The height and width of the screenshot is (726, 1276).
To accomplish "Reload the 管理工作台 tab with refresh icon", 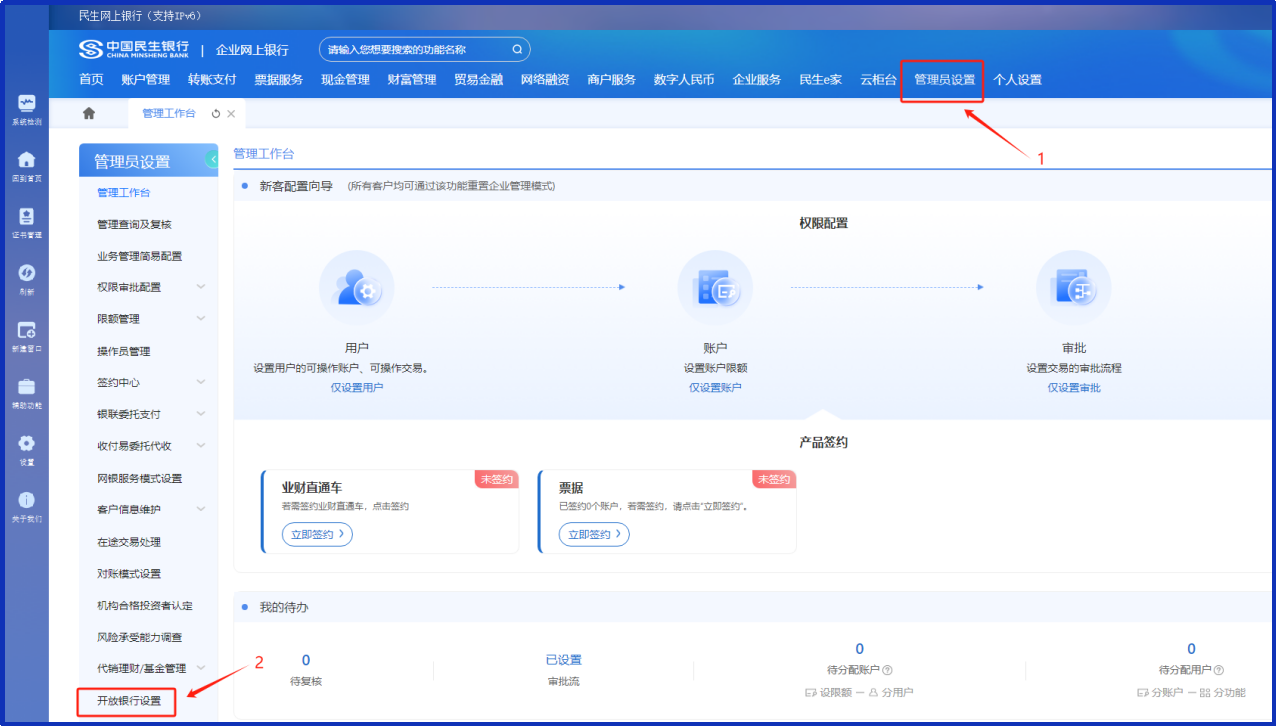I will (216, 114).
